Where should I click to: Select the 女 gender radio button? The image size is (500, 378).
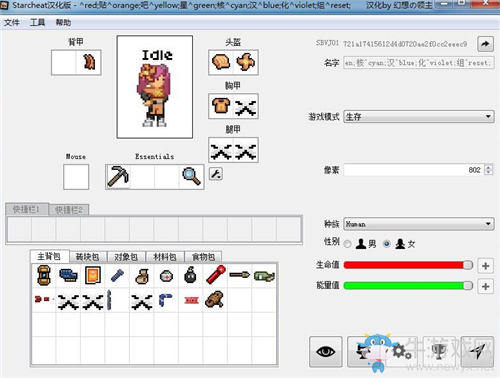click(x=387, y=244)
